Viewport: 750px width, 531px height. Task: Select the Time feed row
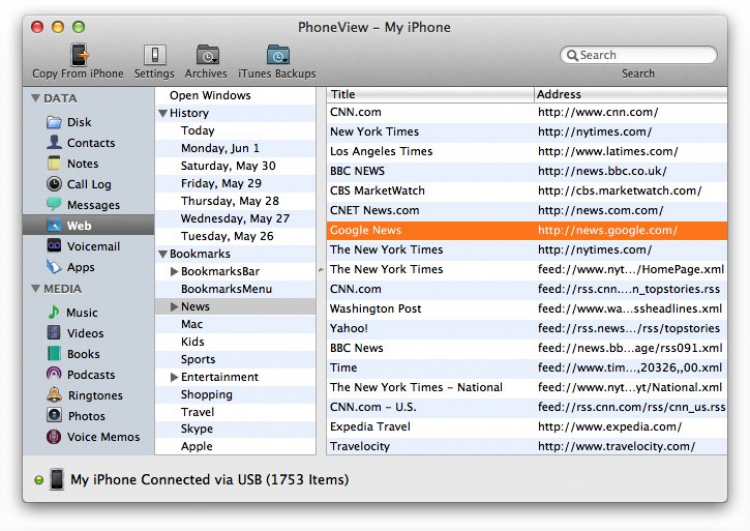527,367
